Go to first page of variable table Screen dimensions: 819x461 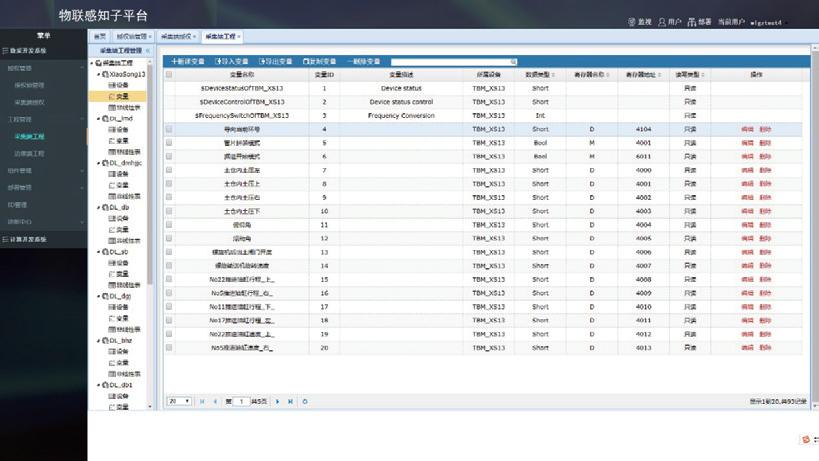[x=202, y=401]
